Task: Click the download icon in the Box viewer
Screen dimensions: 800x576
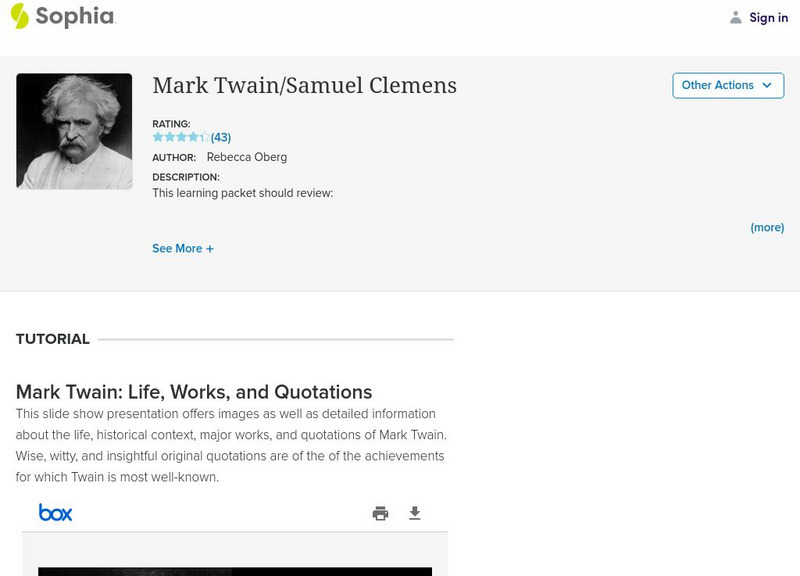Action: pos(414,512)
